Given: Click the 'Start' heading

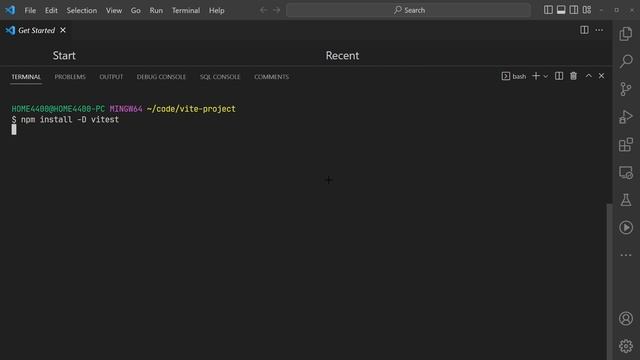Looking at the screenshot, I should [64, 56].
